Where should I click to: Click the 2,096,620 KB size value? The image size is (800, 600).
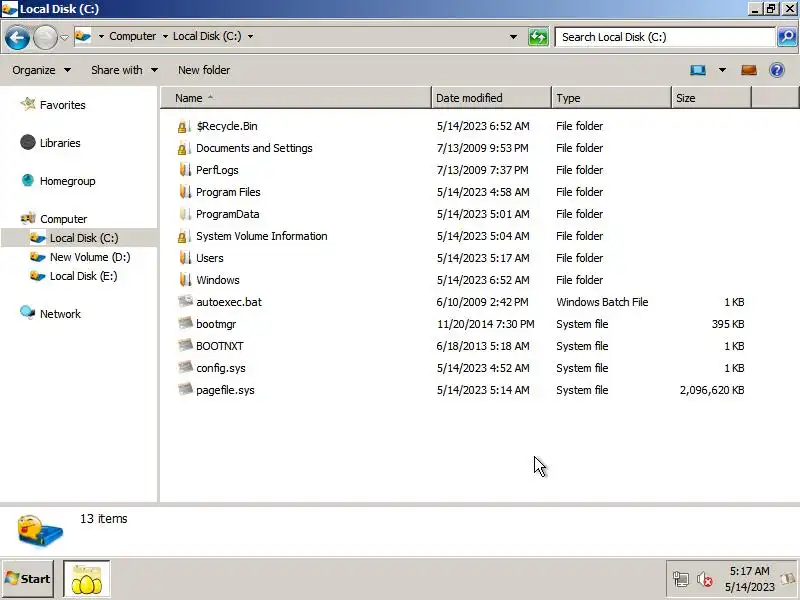tap(712, 390)
